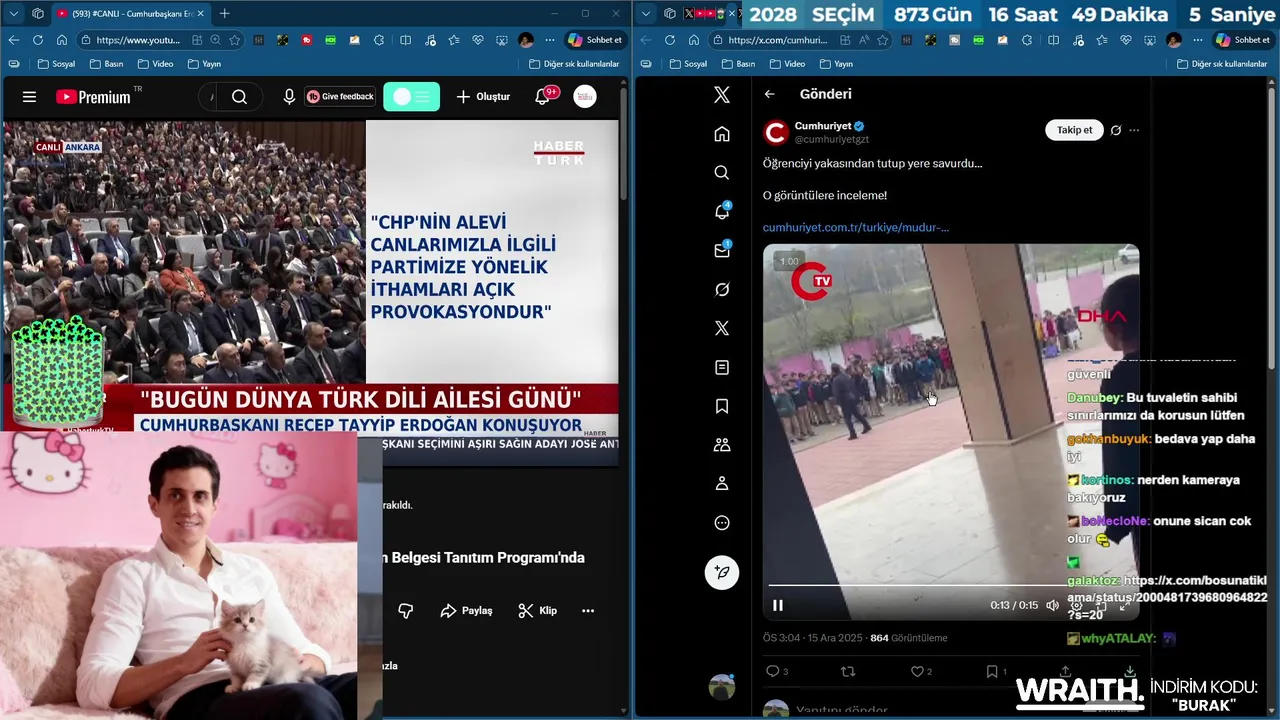
Task: Dislike the YouTube video
Action: [406, 610]
